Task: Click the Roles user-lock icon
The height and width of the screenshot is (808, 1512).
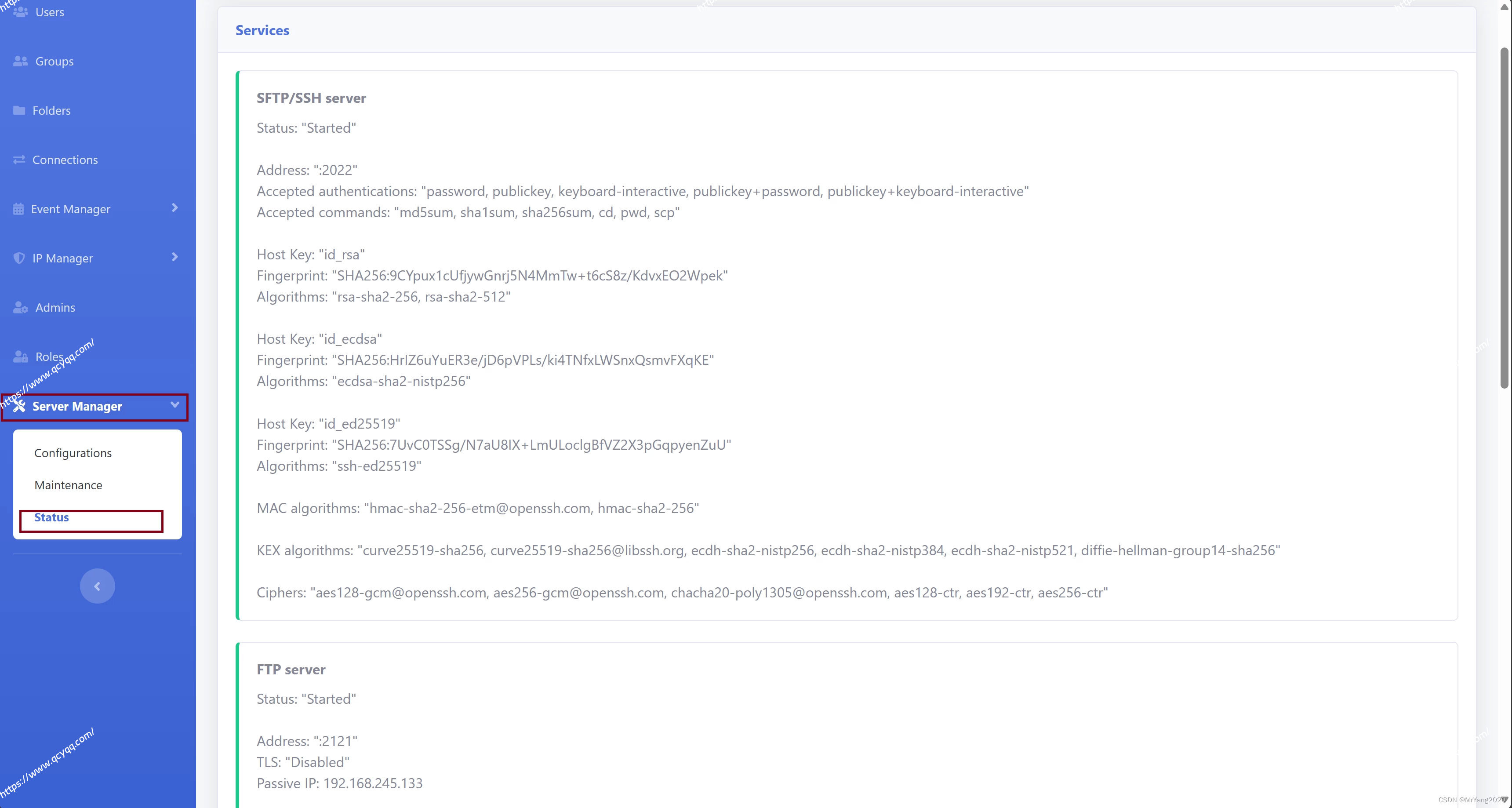Action: (21, 357)
